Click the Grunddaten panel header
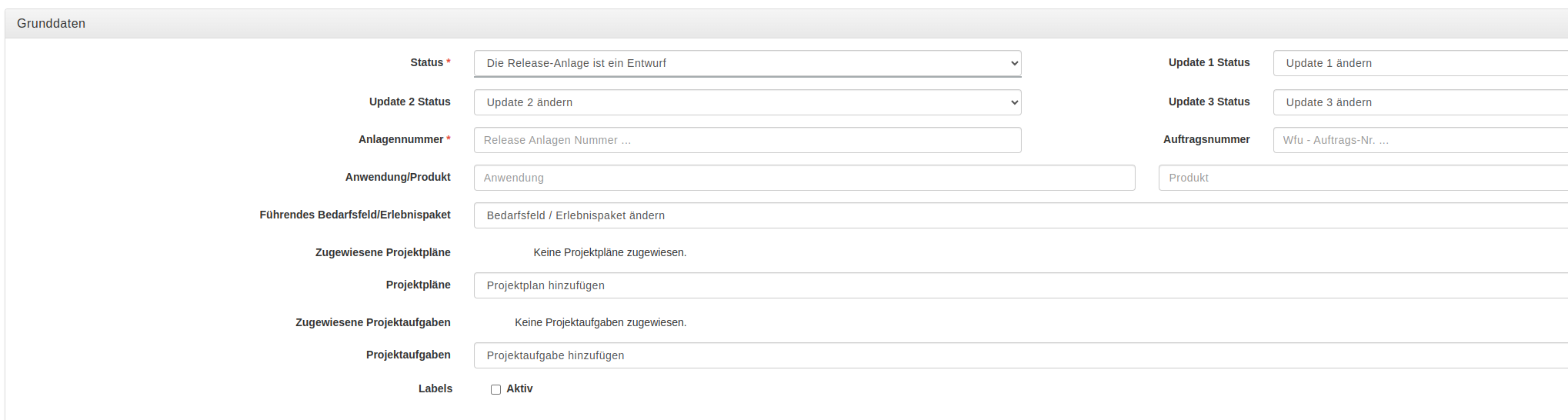The width and height of the screenshot is (1568, 420). pos(786,24)
